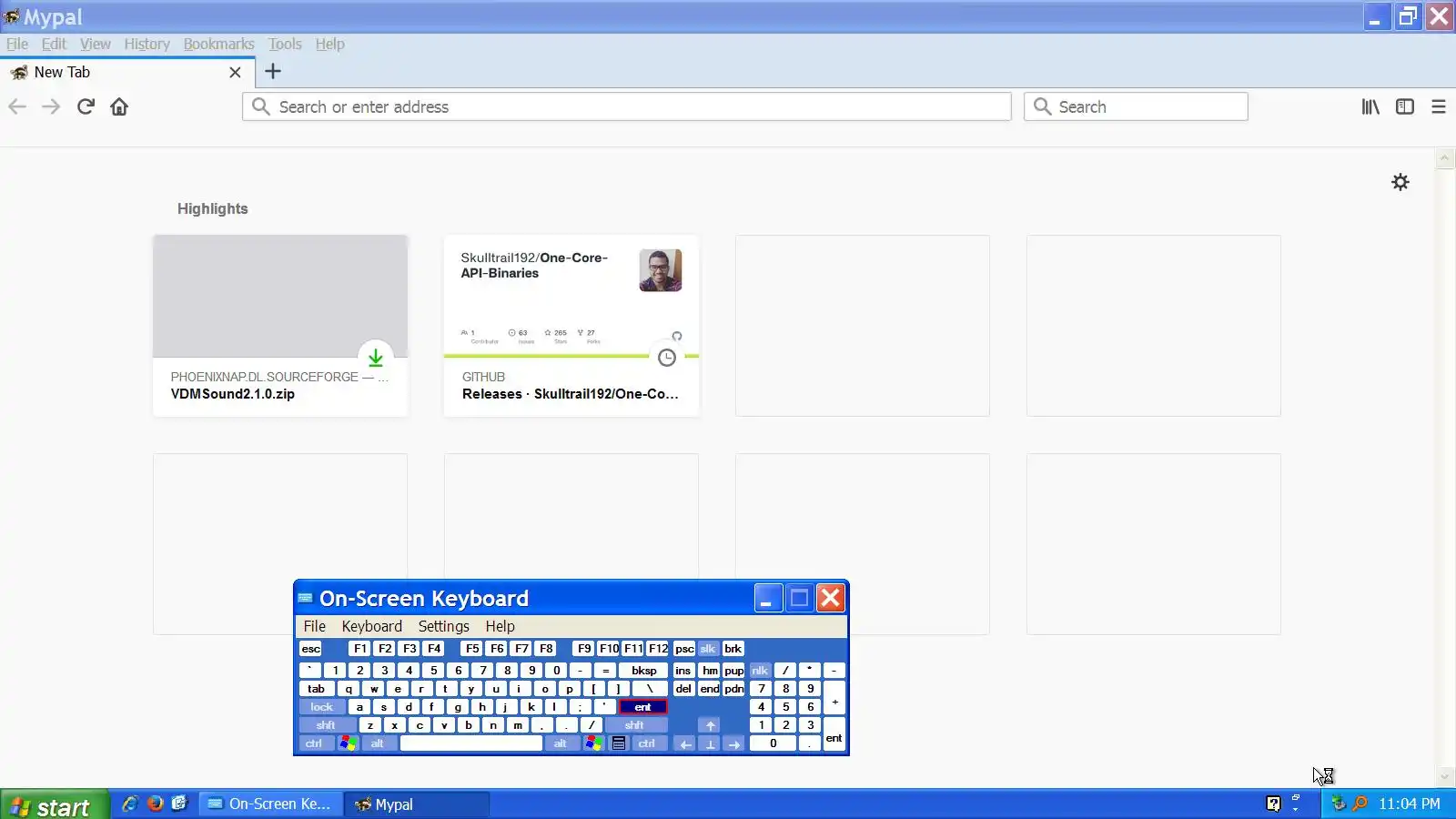Select the New Tab tab
The image size is (1456, 819).
pos(126,72)
